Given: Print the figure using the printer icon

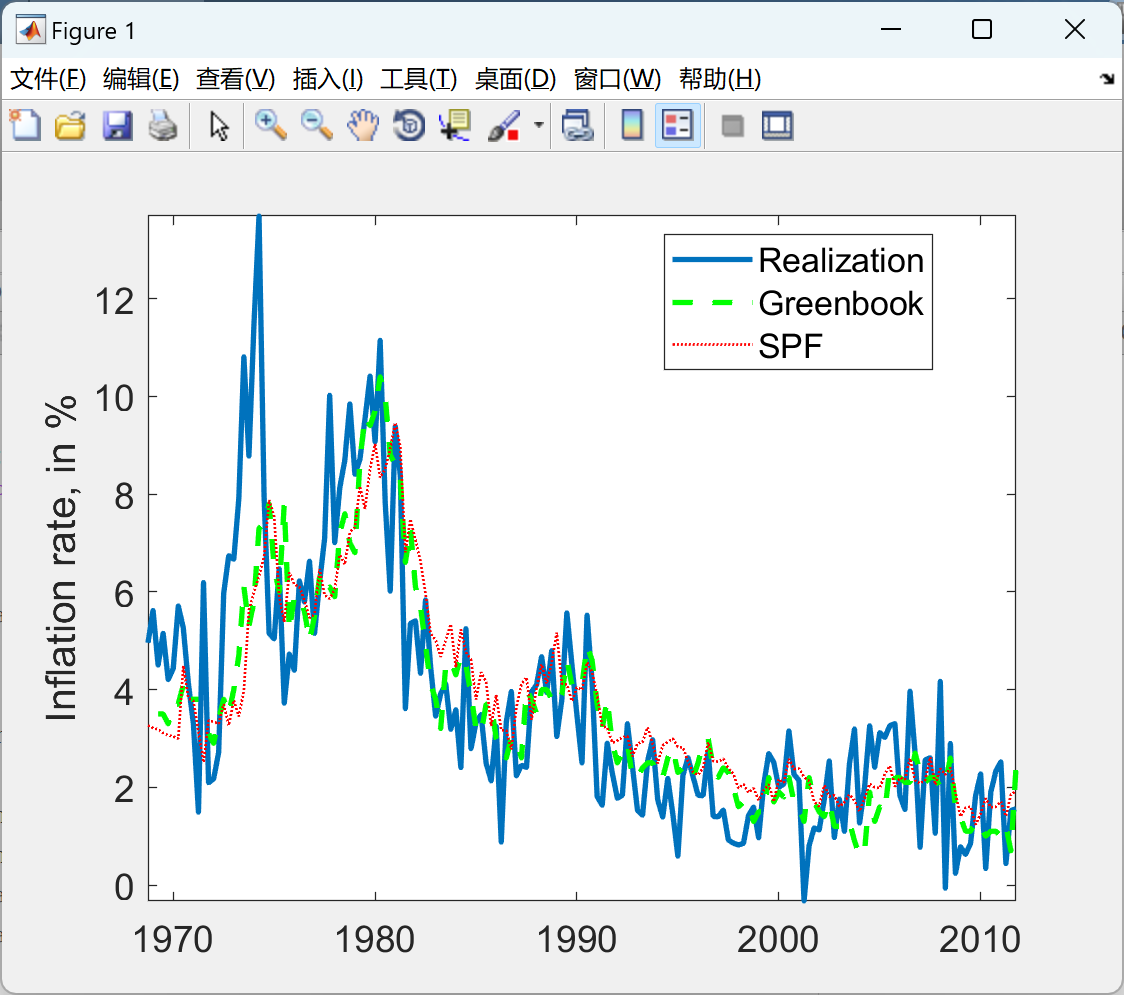Looking at the screenshot, I should point(163,126).
